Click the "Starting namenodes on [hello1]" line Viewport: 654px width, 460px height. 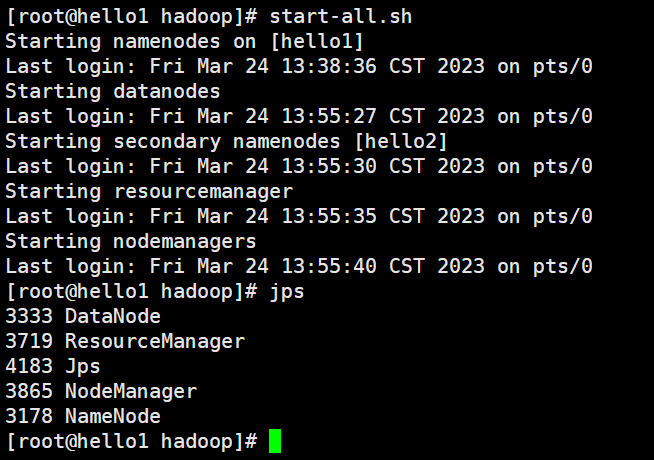[185, 42]
